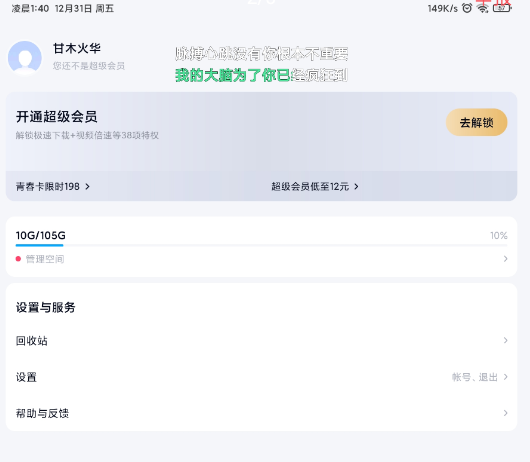Open the alarm clock status icon
The width and height of the screenshot is (530, 462).
click(467, 8)
